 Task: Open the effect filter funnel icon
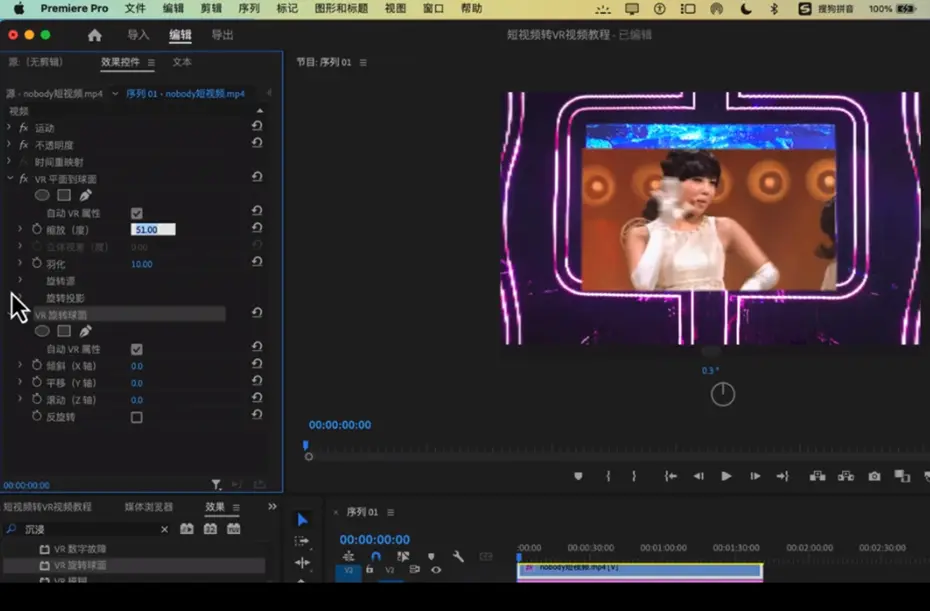click(x=216, y=485)
